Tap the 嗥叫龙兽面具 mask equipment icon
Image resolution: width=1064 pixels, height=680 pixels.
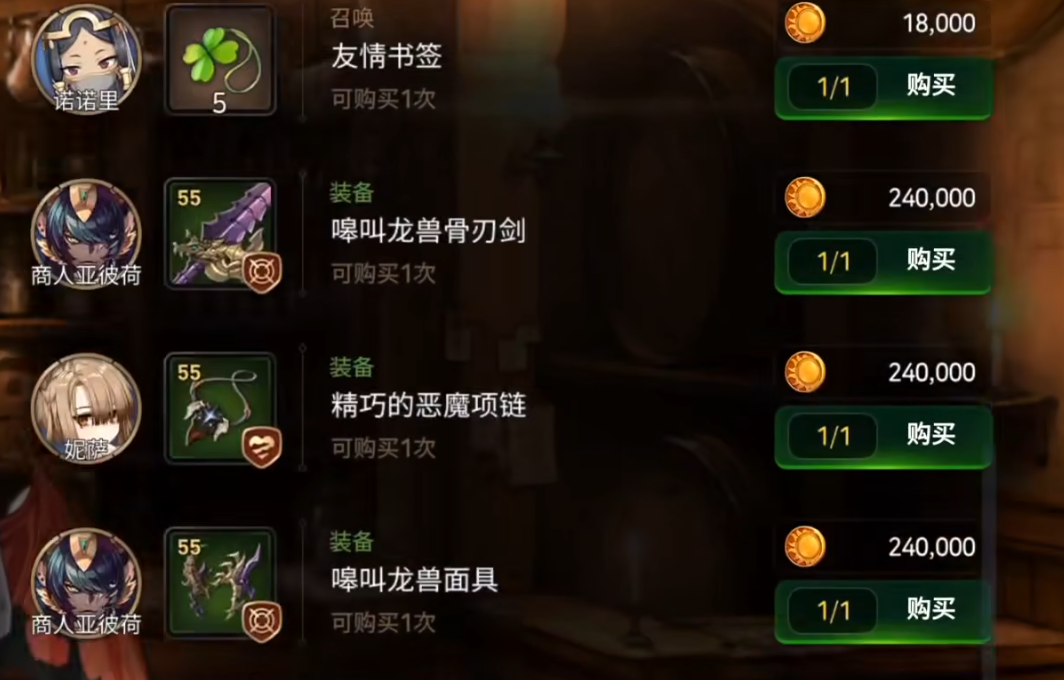pos(221,583)
